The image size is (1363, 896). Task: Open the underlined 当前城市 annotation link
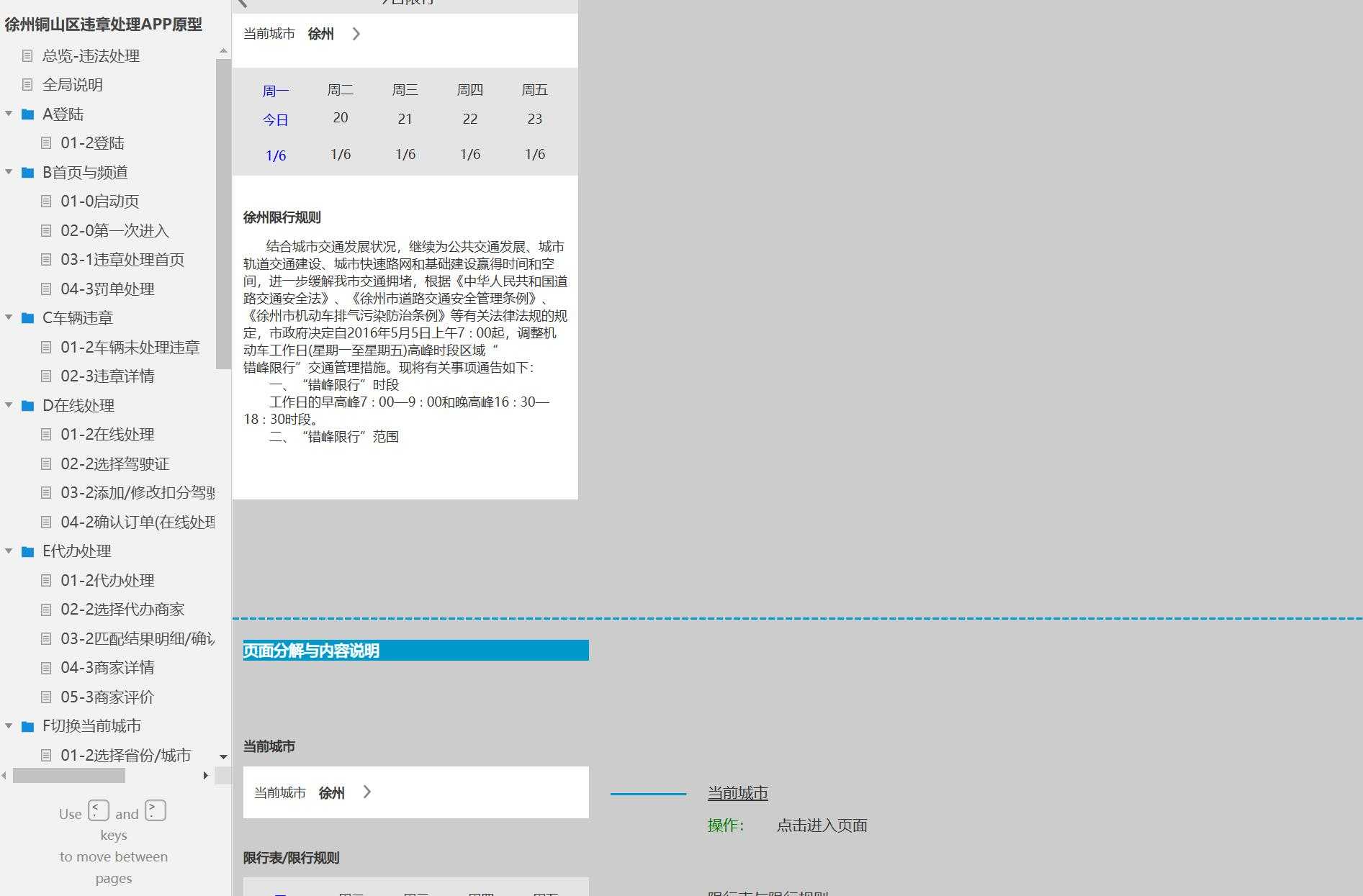[737, 792]
